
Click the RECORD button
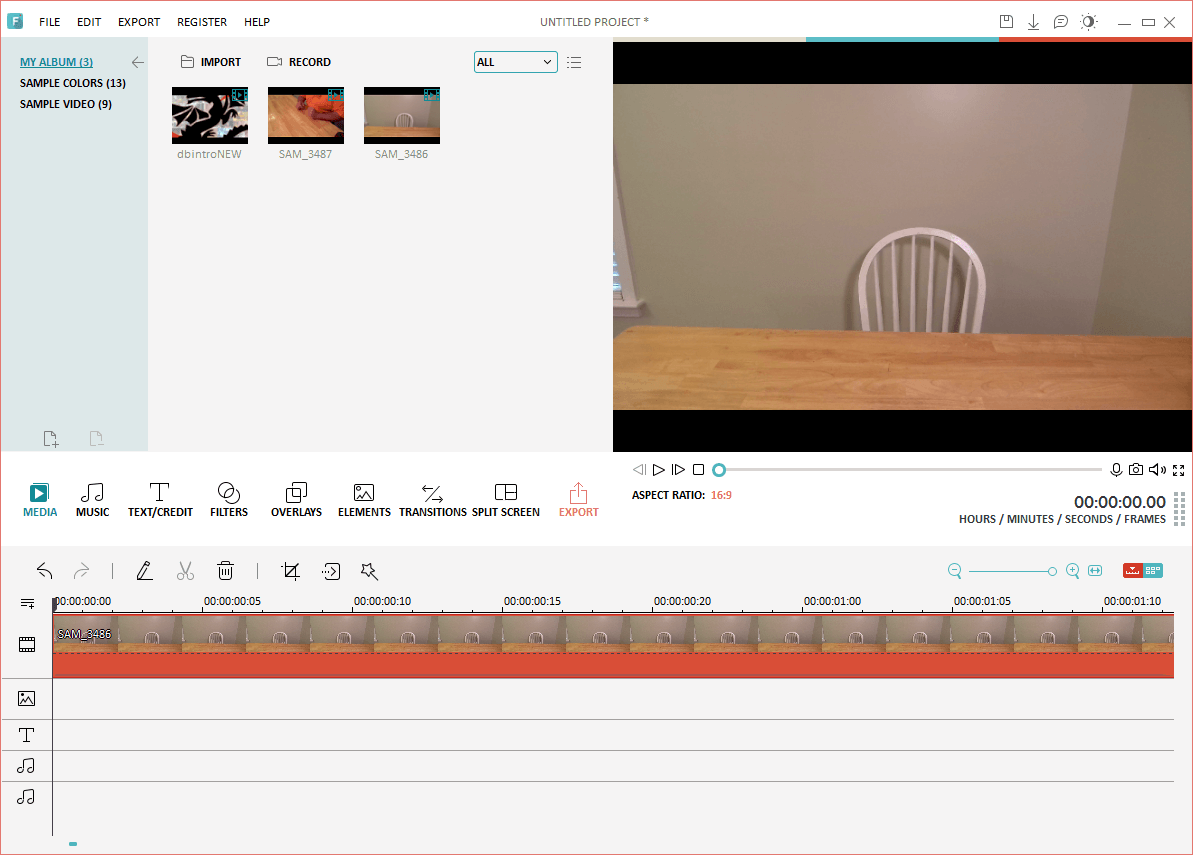tap(299, 62)
